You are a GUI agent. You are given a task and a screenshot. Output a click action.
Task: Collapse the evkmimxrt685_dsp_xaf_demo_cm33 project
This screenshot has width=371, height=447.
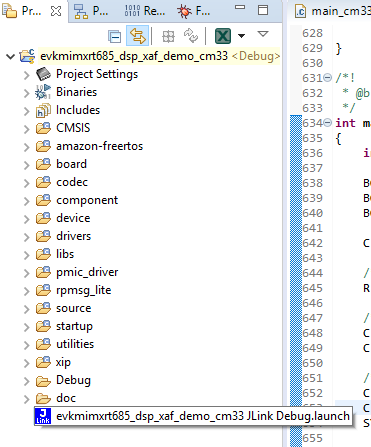[x=11, y=56]
